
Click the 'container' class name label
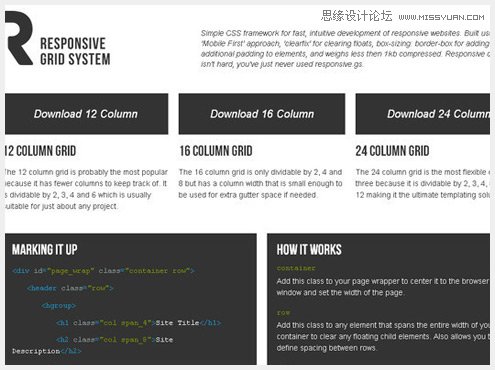[296, 268]
